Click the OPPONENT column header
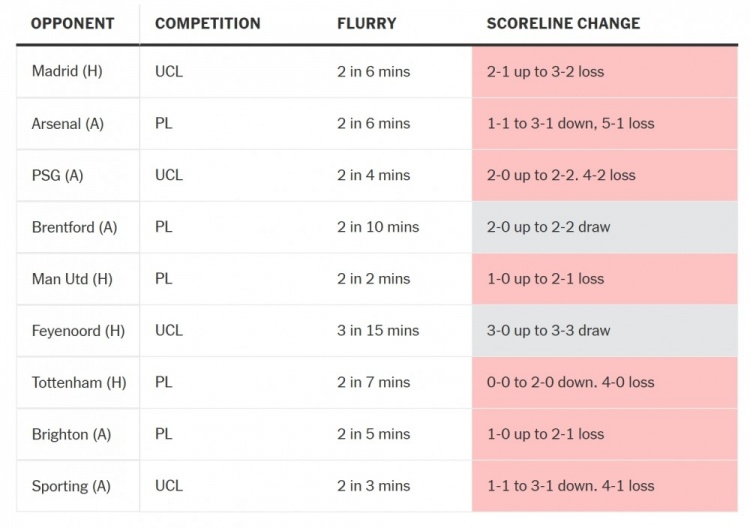The height and width of the screenshot is (528, 750). pyautogui.click(x=73, y=23)
